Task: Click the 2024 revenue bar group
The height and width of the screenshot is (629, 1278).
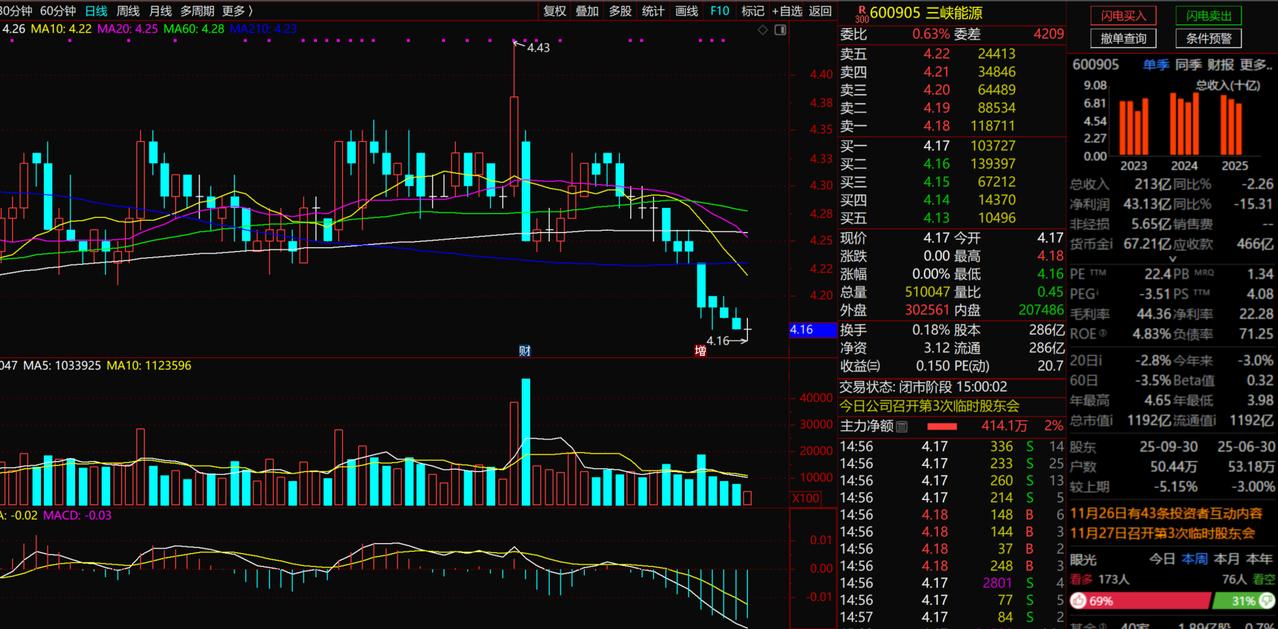Action: click(x=1184, y=126)
